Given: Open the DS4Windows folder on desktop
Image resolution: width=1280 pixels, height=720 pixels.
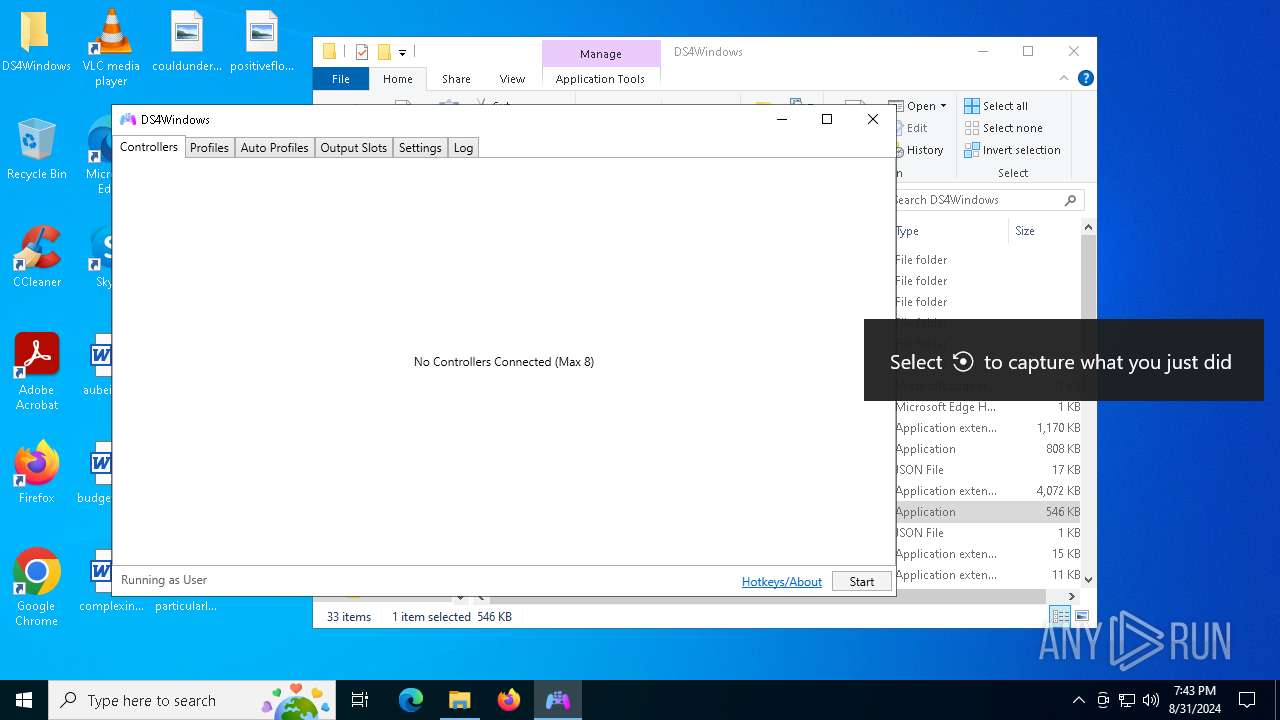Looking at the screenshot, I should [36, 42].
